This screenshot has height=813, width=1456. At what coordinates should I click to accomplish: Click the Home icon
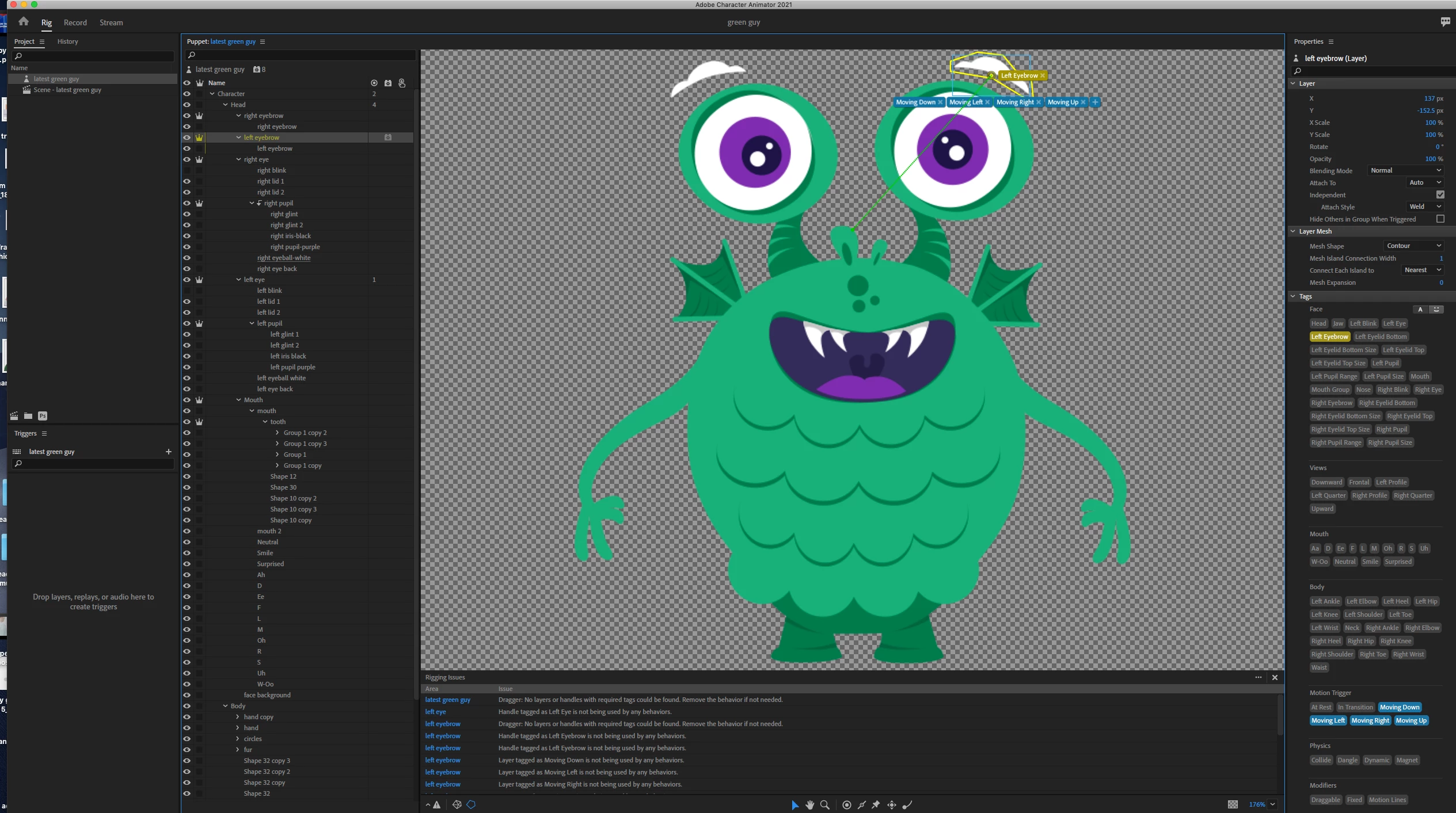point(24,22)
